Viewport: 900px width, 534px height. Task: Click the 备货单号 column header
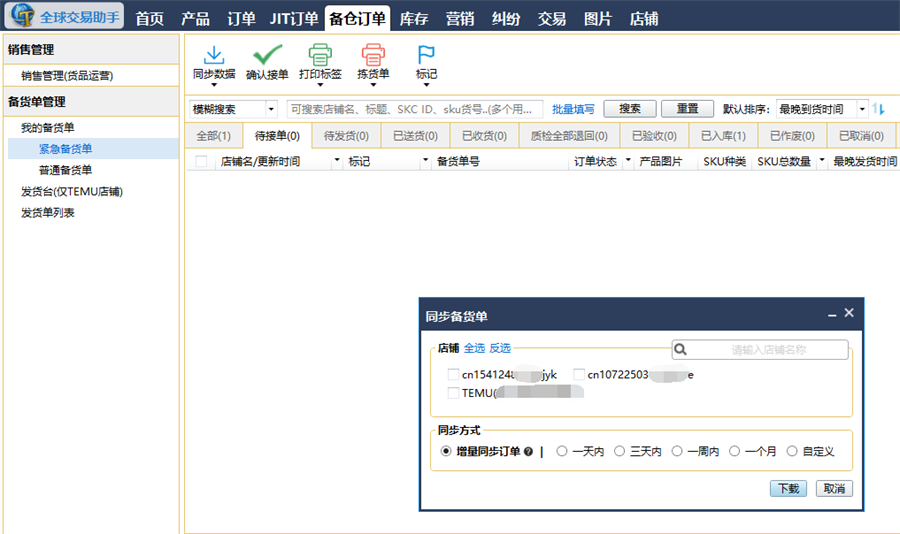tap(458, 161)
